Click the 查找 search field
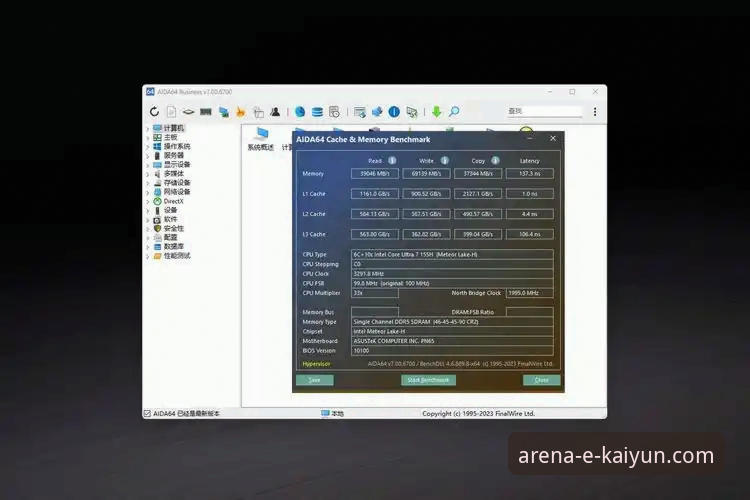 [544, 111]
